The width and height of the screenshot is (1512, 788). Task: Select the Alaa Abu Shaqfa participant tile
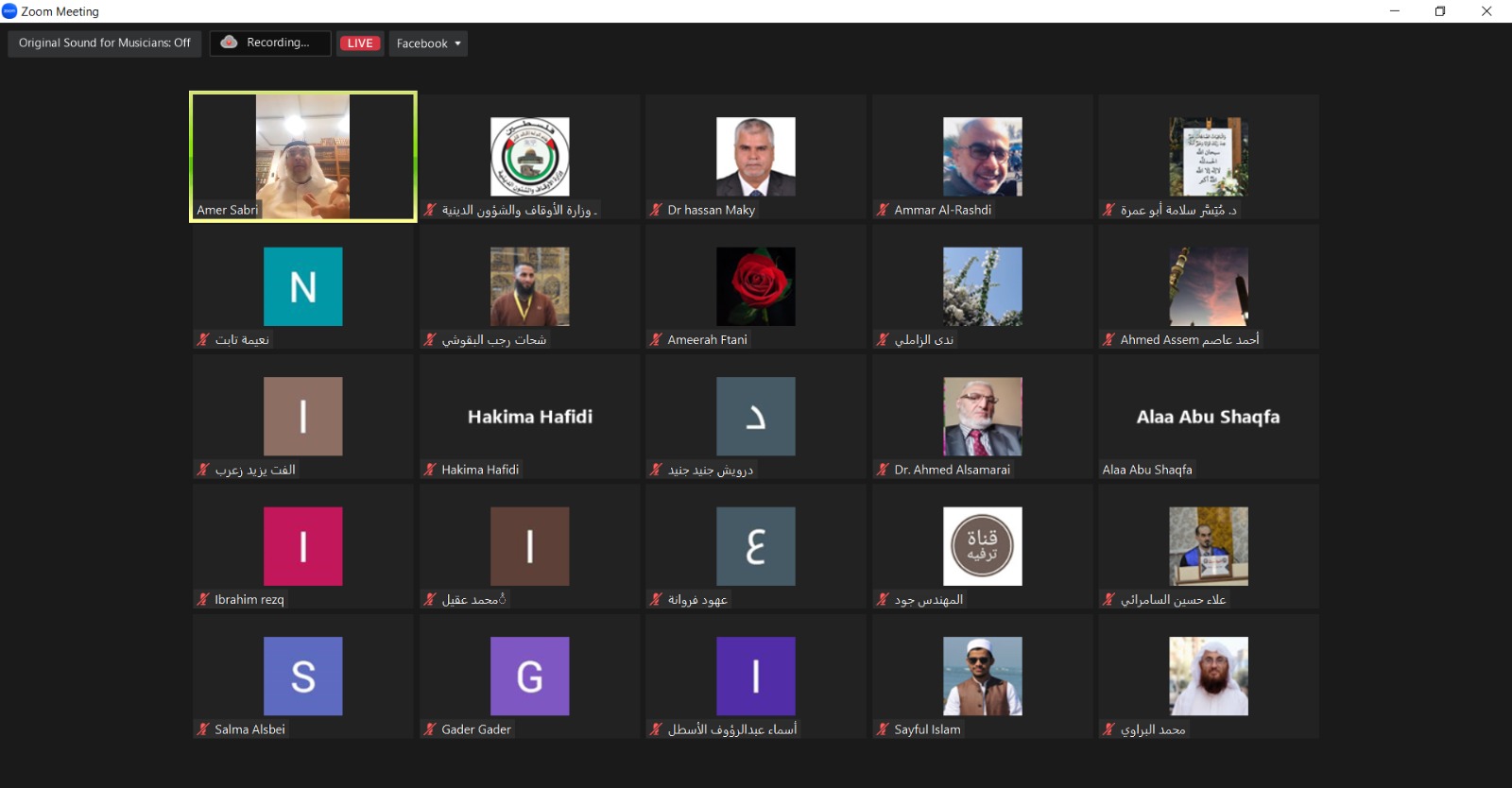(x=1208, y=417)
